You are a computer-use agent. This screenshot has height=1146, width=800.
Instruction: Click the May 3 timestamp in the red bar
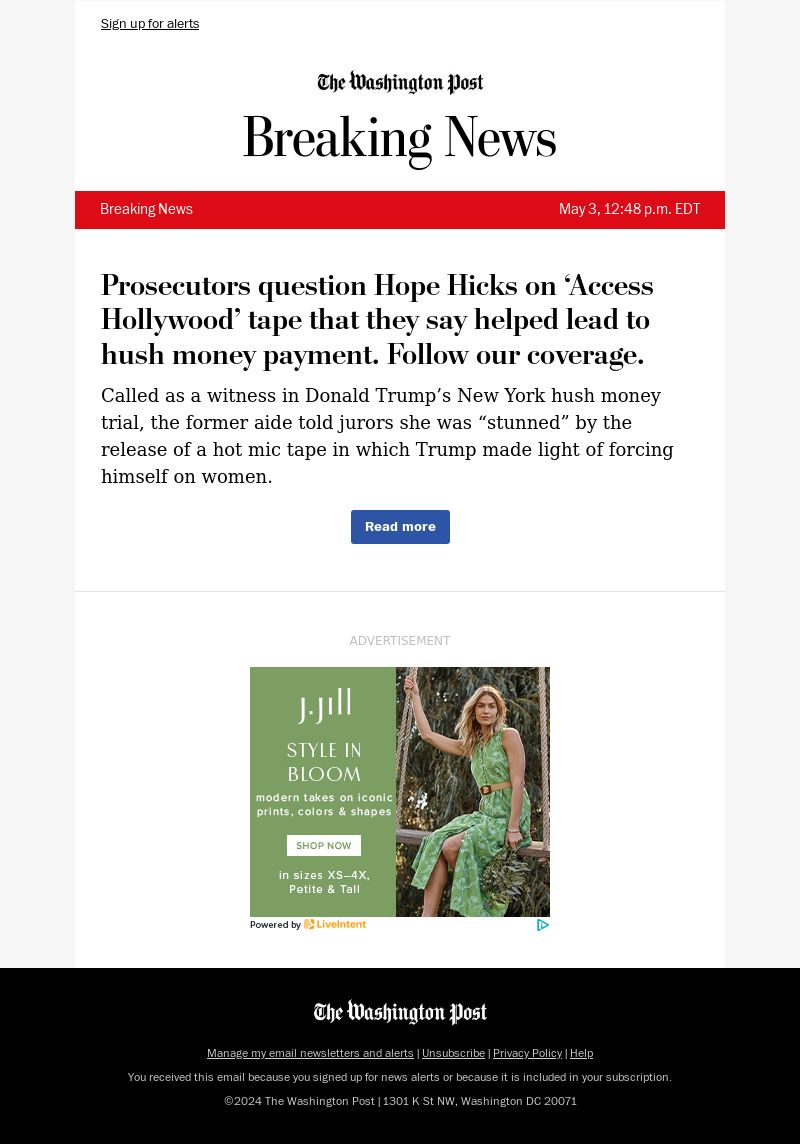tap(629, 209)
